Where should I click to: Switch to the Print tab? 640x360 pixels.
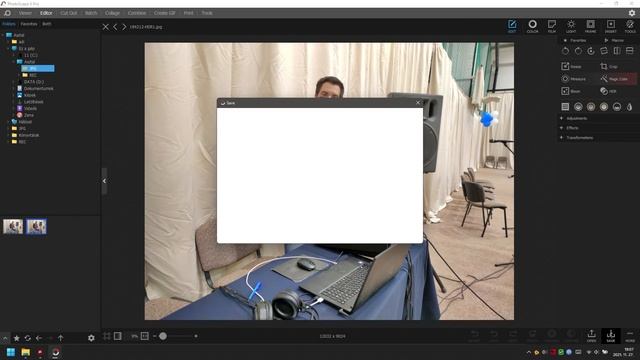tap(189, 13)
